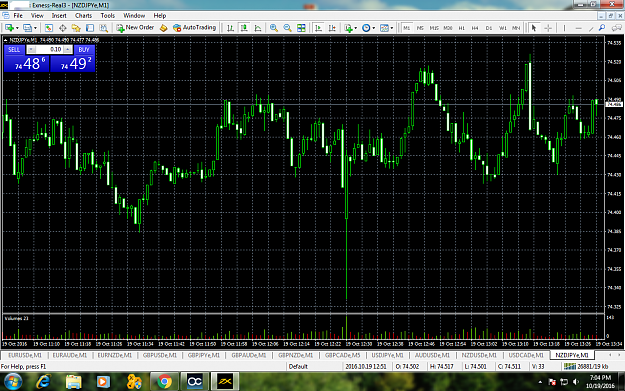Open Google Chrome from the taskbar

point(164,382)
